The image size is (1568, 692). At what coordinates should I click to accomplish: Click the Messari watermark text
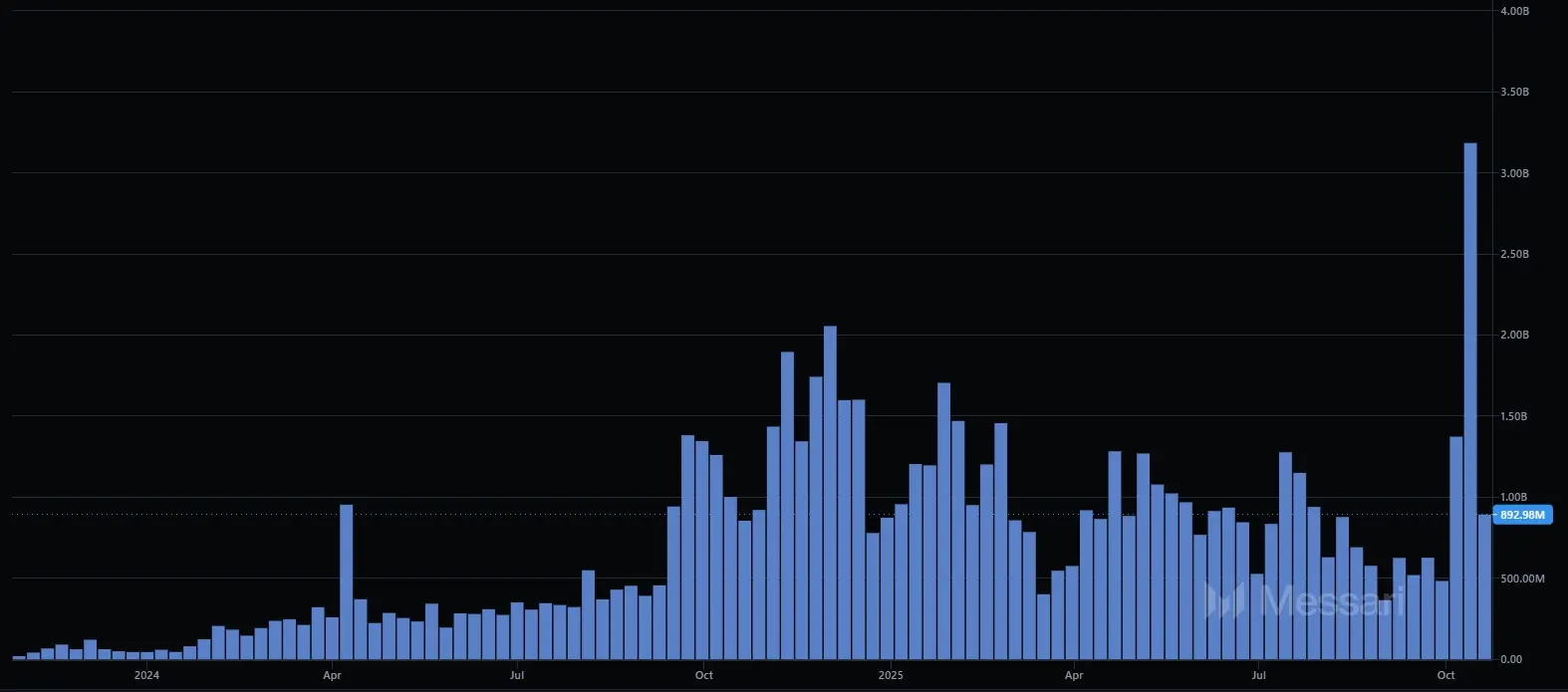pyautogui.click(x=1332, y=600)
